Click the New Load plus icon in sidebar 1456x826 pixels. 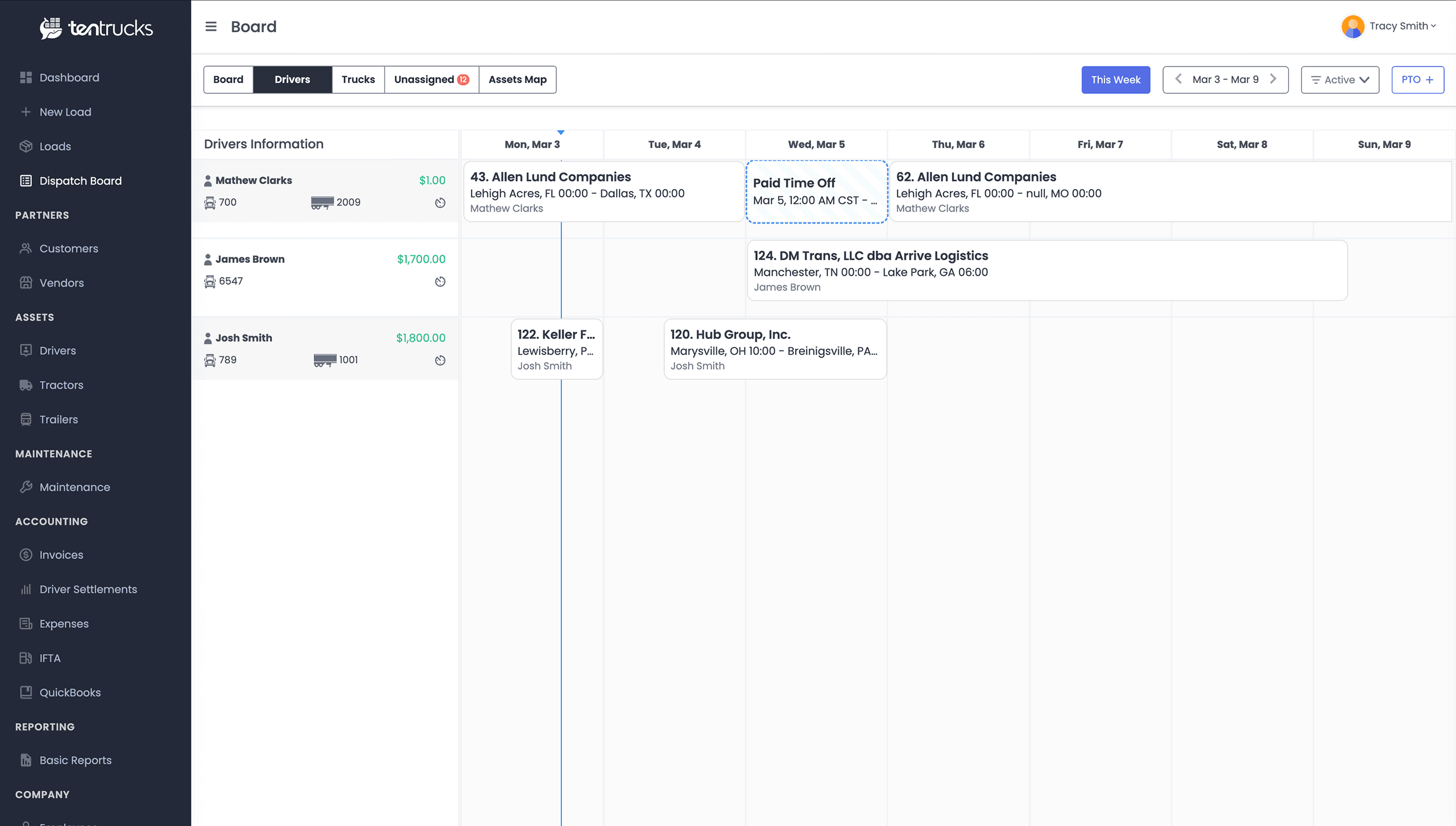(27, 111)
